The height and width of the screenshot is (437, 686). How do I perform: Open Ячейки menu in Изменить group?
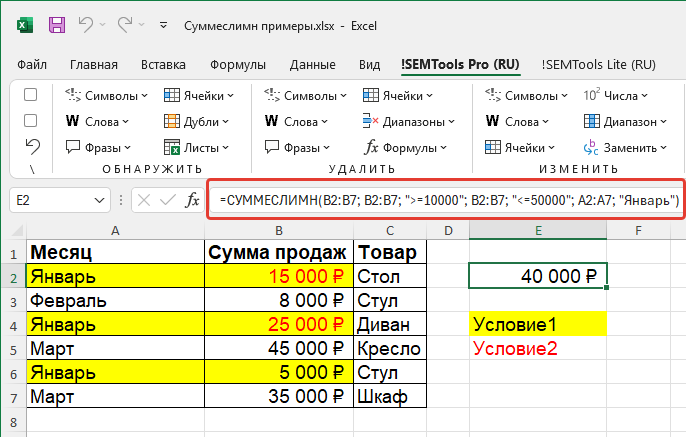520,148
